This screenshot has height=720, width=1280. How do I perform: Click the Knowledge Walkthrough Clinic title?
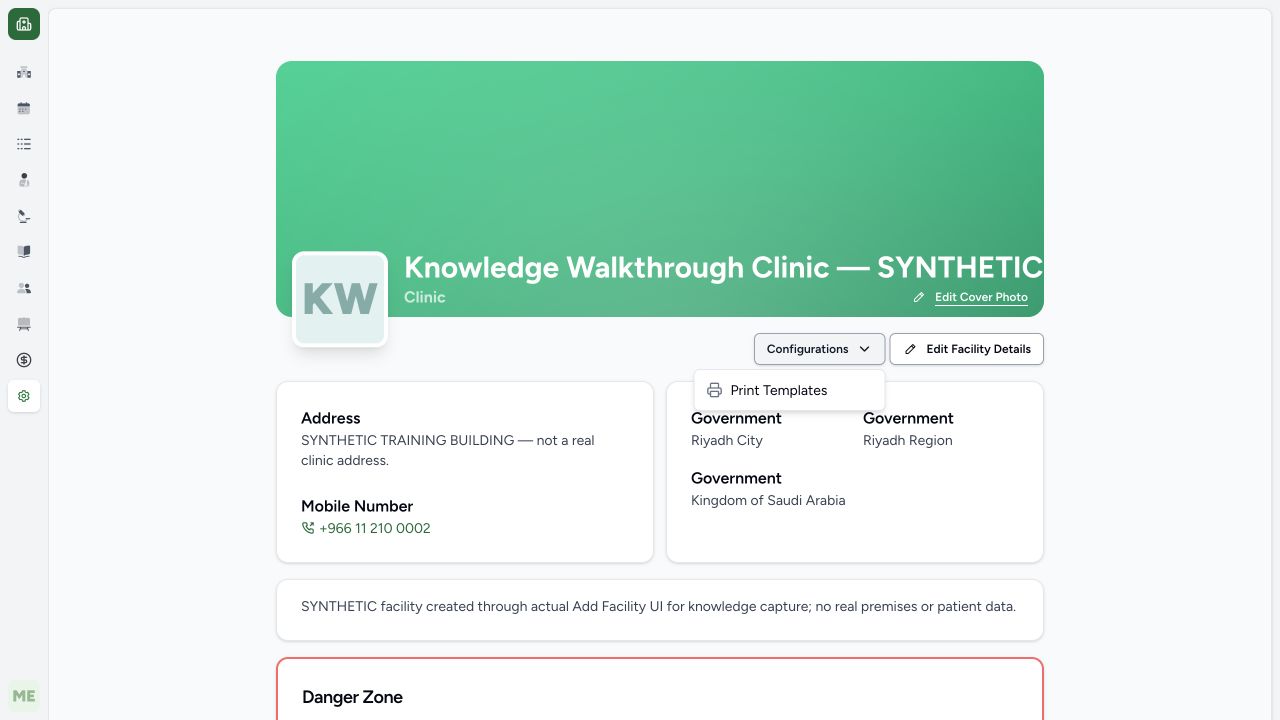point(723,267)
